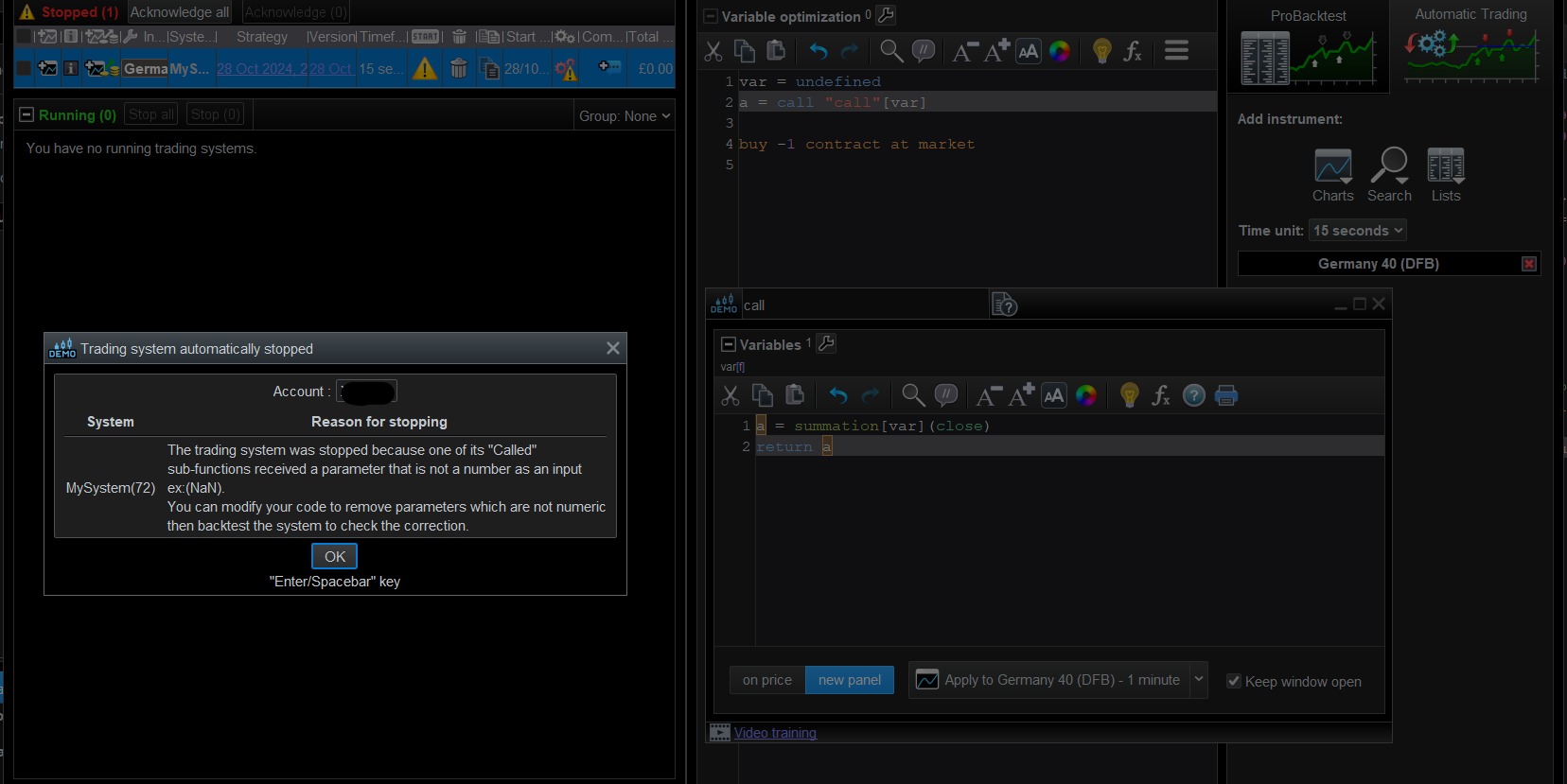Open color picker wheel in top editor toolbar

(1060, 51)
